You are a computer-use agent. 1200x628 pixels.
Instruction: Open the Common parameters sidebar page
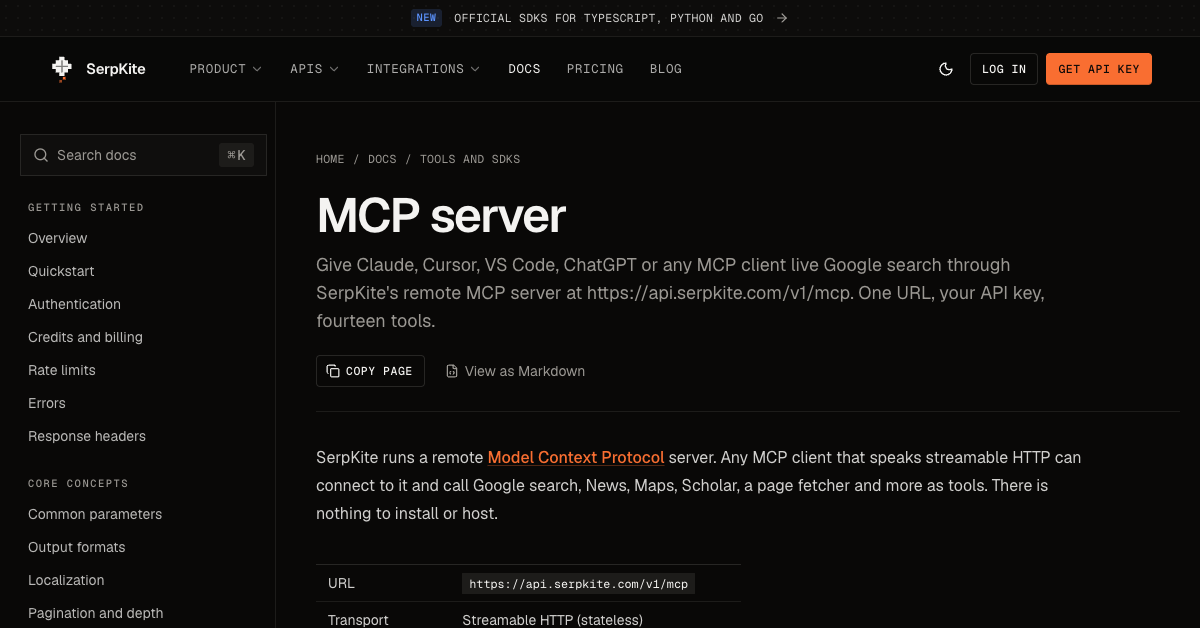(95, 514)
